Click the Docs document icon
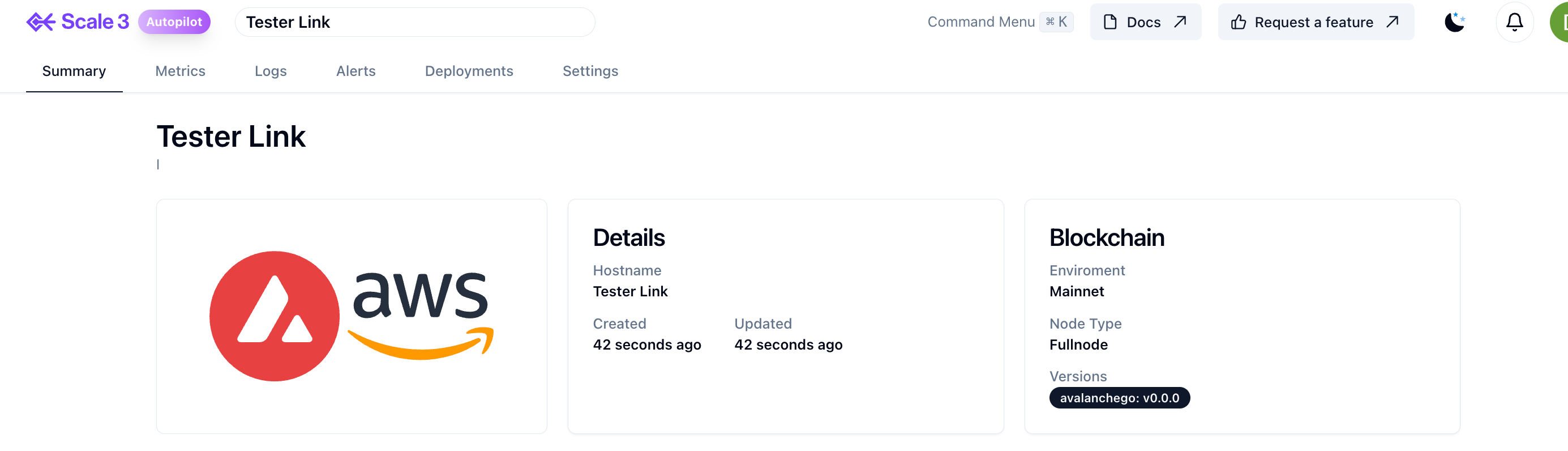The width and height of the screenshot is (1568, 451). click(1109, 22)
